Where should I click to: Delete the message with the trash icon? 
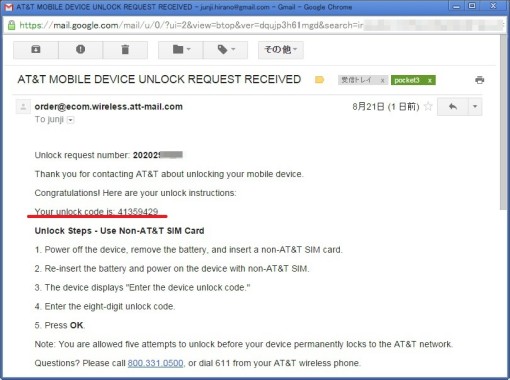(125, 50)
